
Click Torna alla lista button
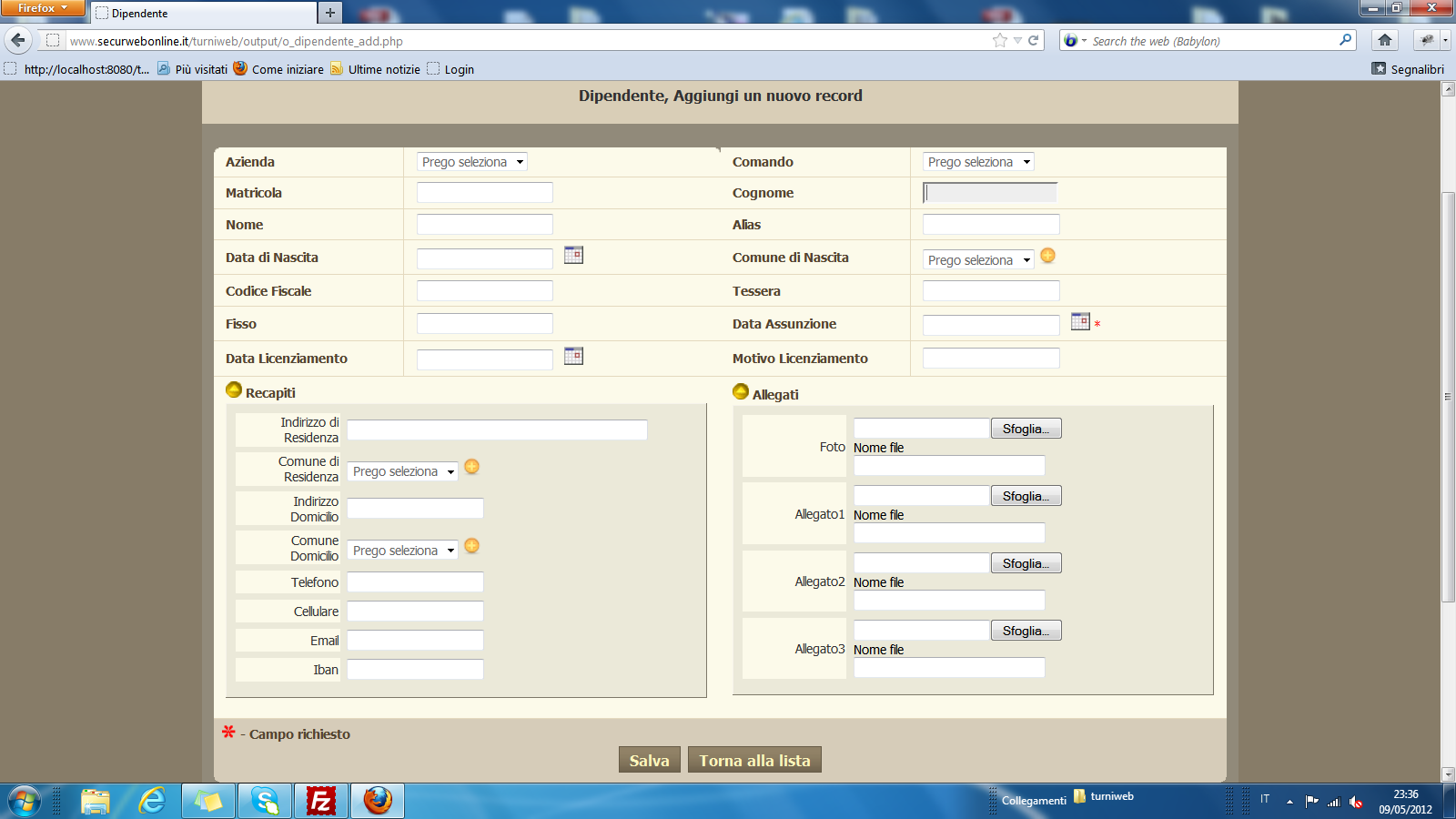click(x=754, y=761)
